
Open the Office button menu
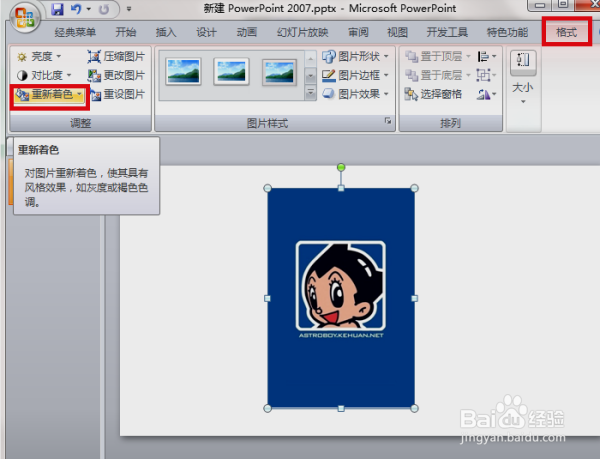click(25, 18)
